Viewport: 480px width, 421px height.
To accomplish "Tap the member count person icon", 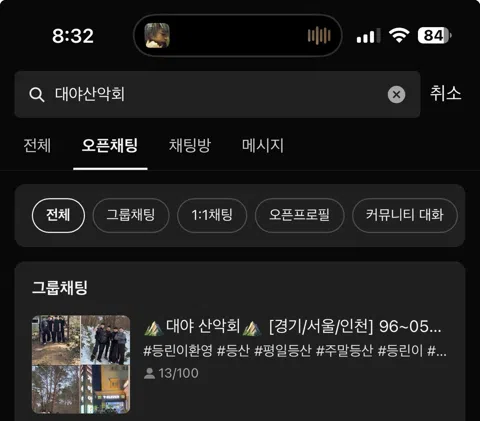I will pos(150,373).
